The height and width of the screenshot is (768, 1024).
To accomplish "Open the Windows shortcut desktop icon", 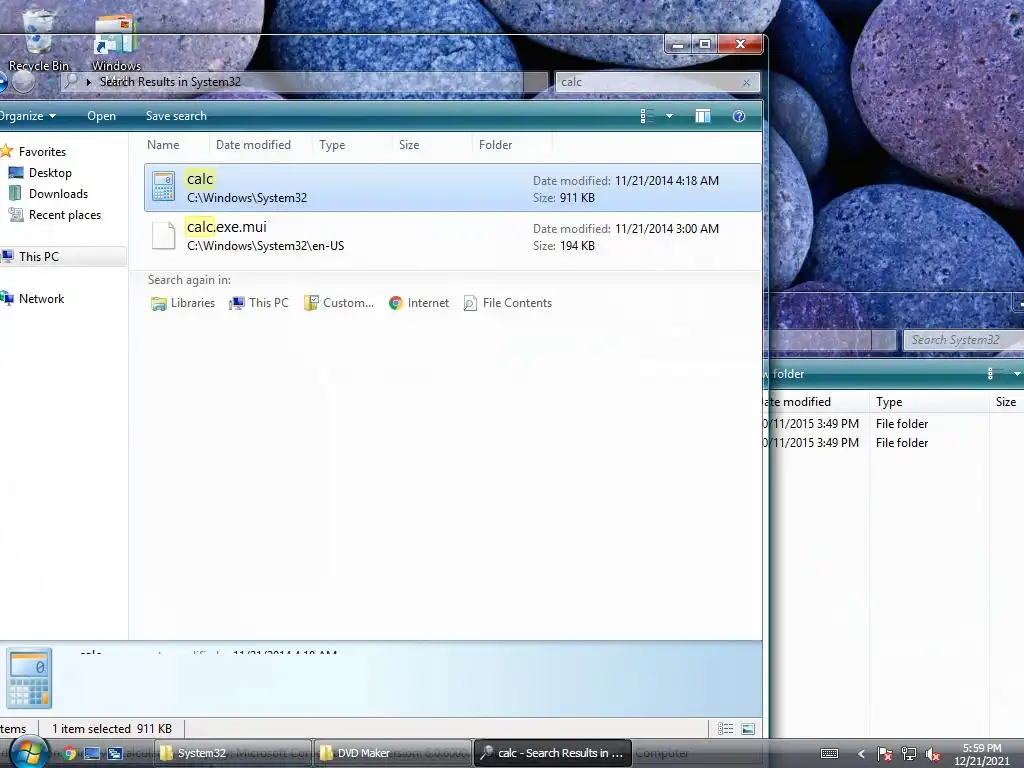I will (116, 40).
